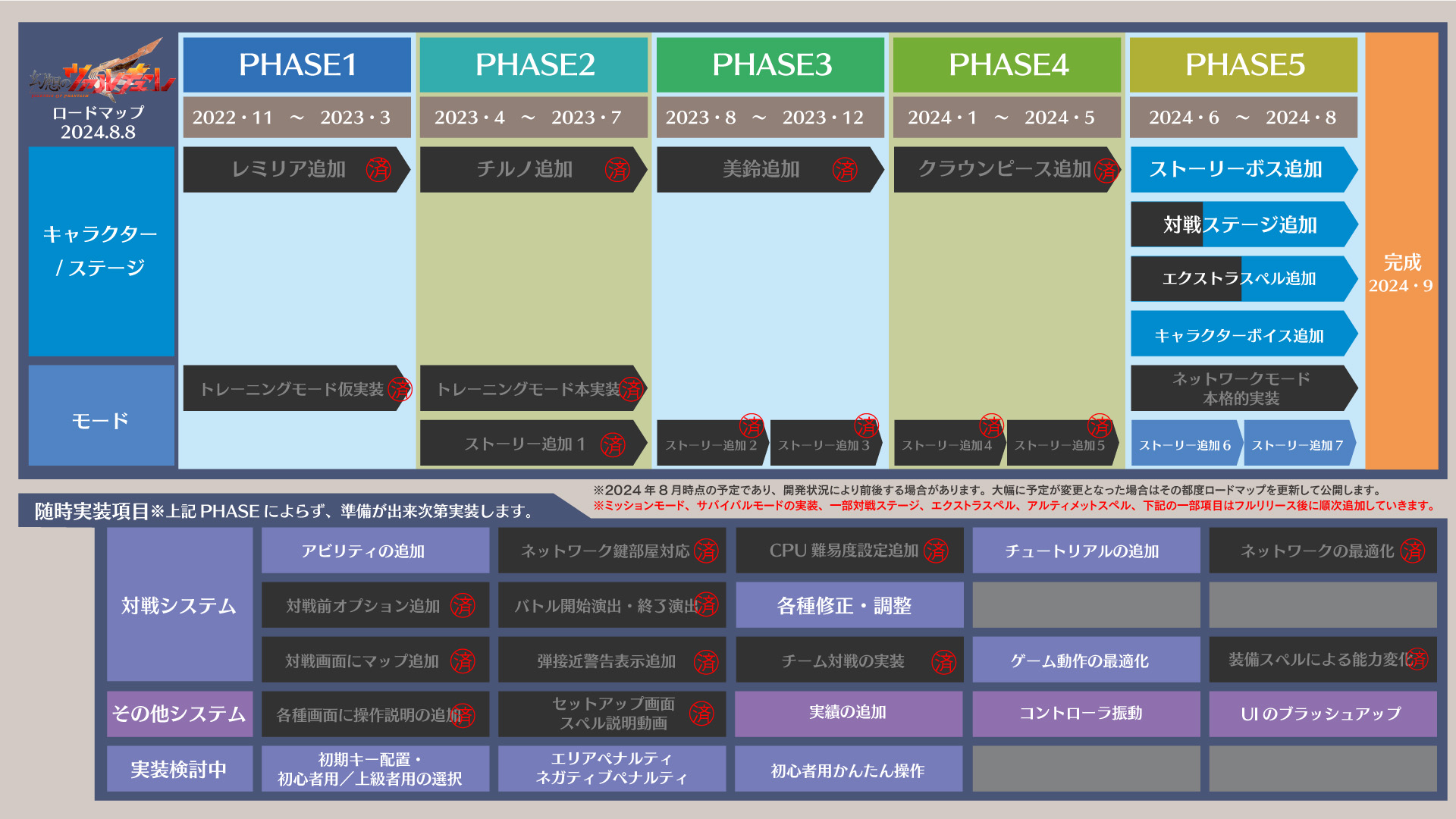Click the 済 stamp on CPU難易度設定追加
The height and width of the screenshot is (819, 1456).
click(936, 551)
